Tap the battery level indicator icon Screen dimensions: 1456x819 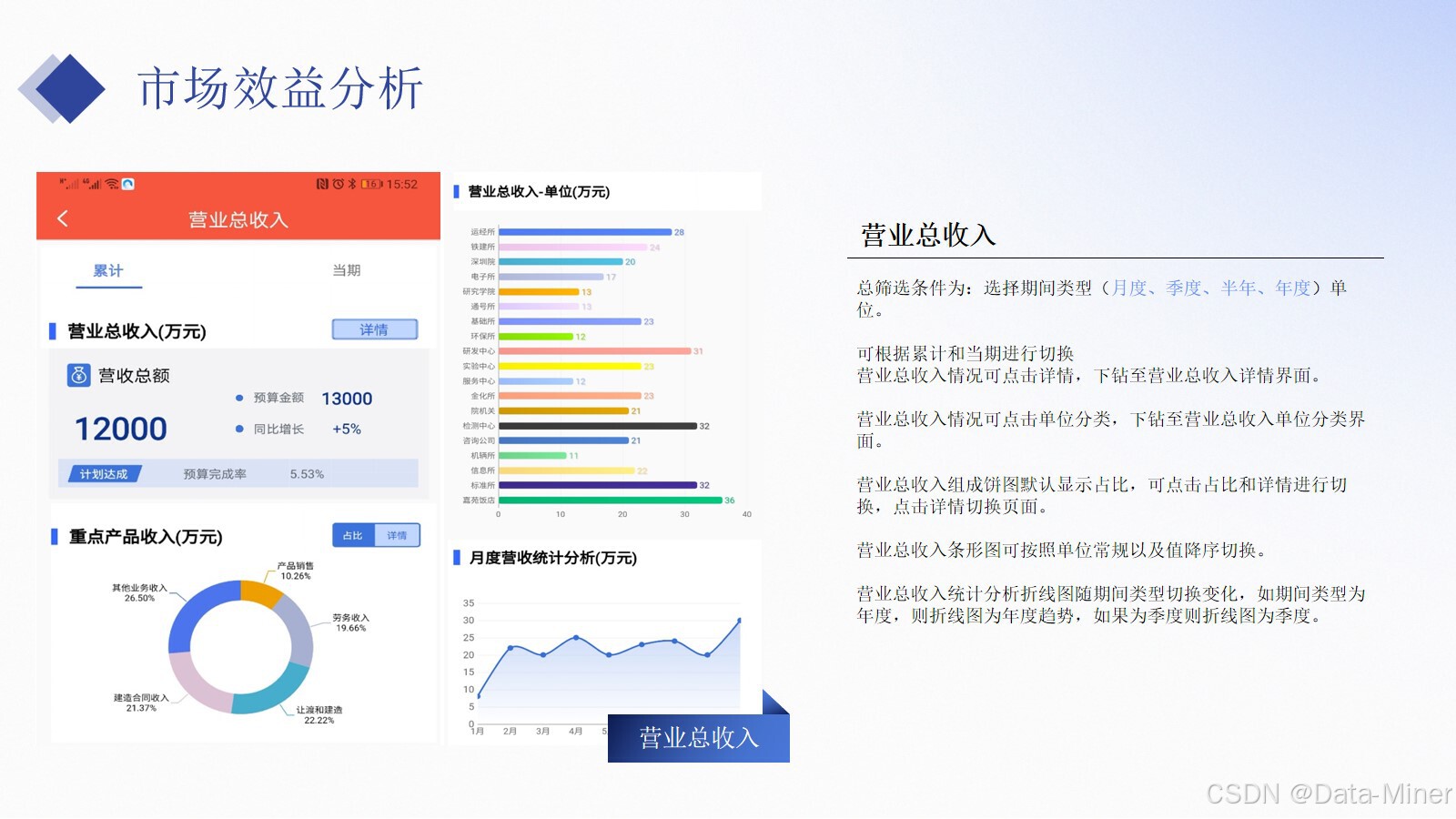(x=371, y=184)
